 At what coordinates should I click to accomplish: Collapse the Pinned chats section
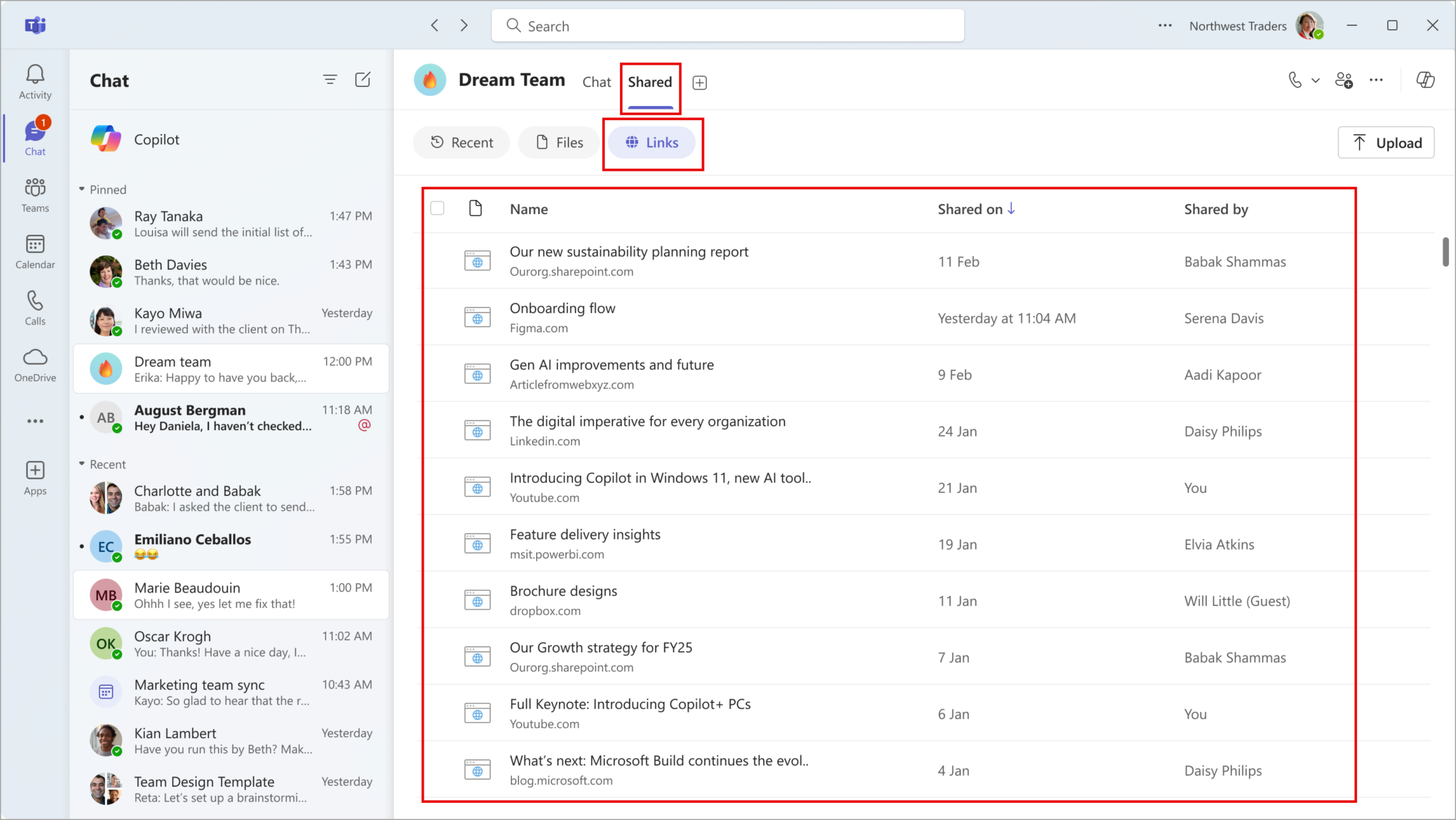(82, 188)
